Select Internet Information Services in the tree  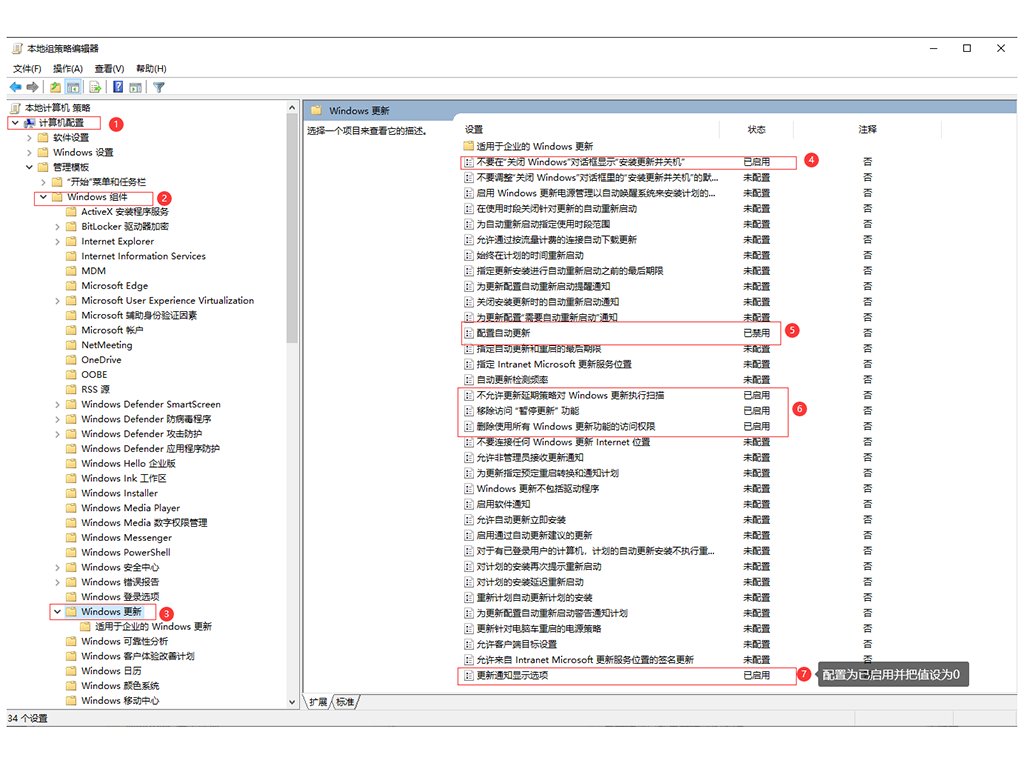[x=143, y=256]
